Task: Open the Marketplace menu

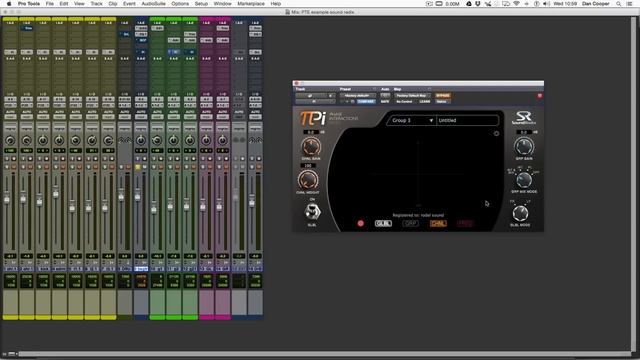Action: [251, 4]
